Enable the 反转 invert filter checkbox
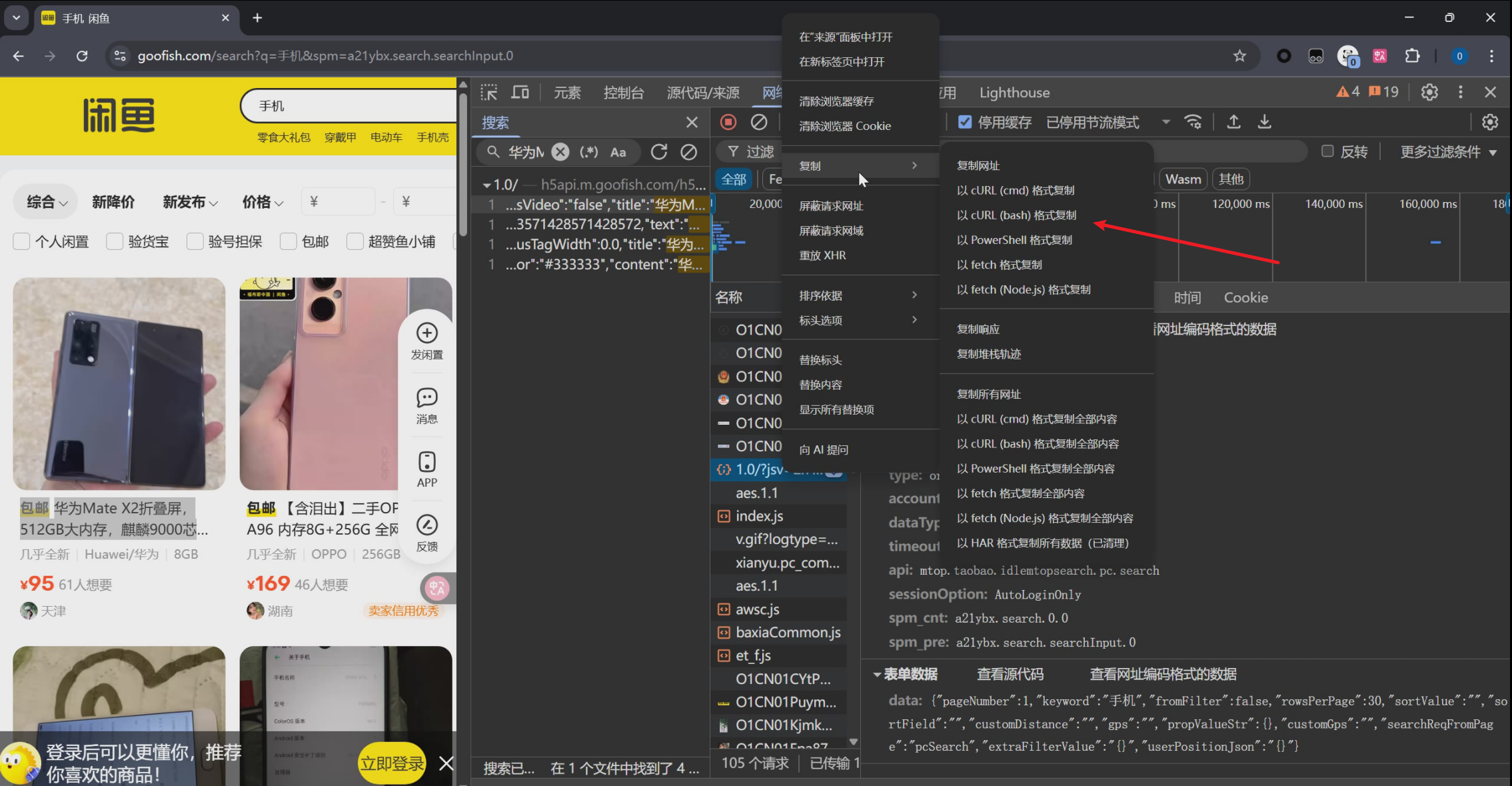Viewport: 1512px width, 786px height. 1327,151
